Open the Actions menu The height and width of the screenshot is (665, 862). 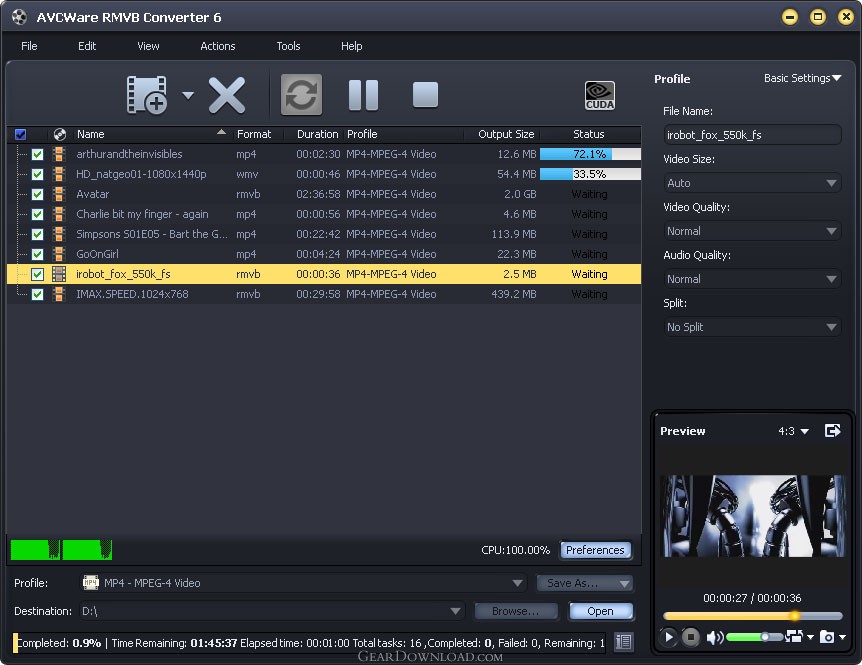[217, 46]
